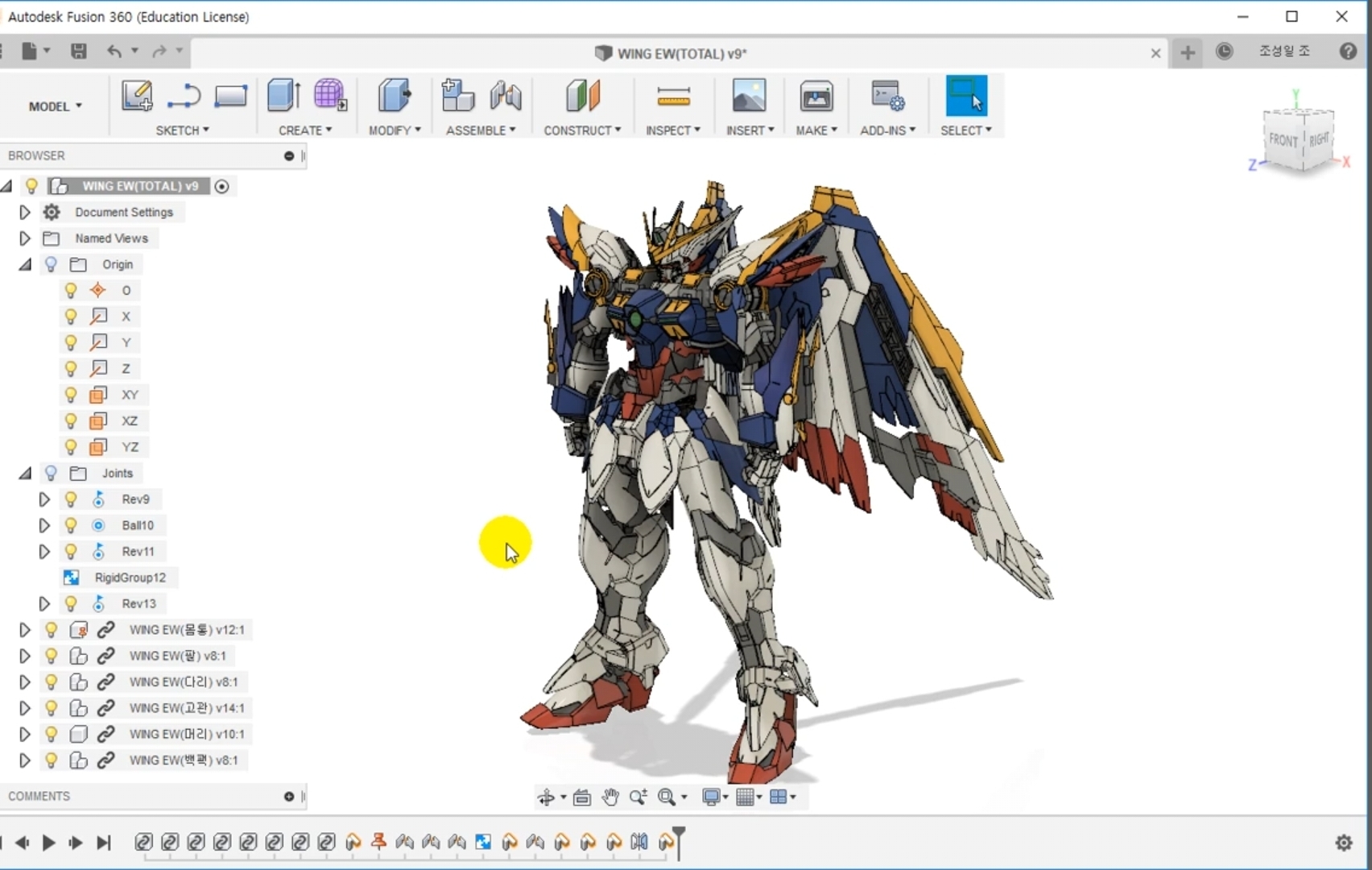The height and width of the screenshot is (870, 1372).
Task: Click the Create Sketch icon
Action: coord(137,96)
